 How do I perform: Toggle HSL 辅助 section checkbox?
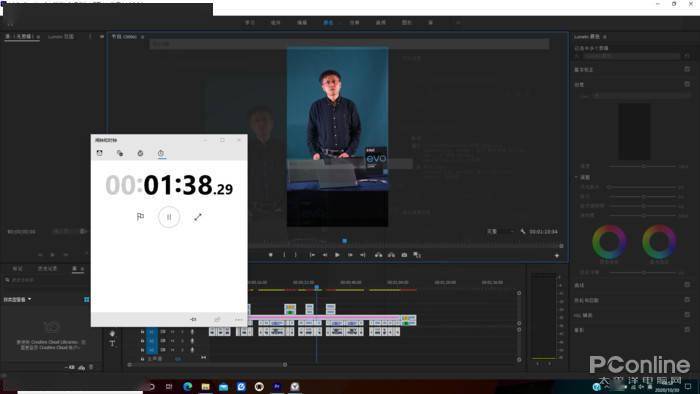pyautogui.click(x=687, y=315)
